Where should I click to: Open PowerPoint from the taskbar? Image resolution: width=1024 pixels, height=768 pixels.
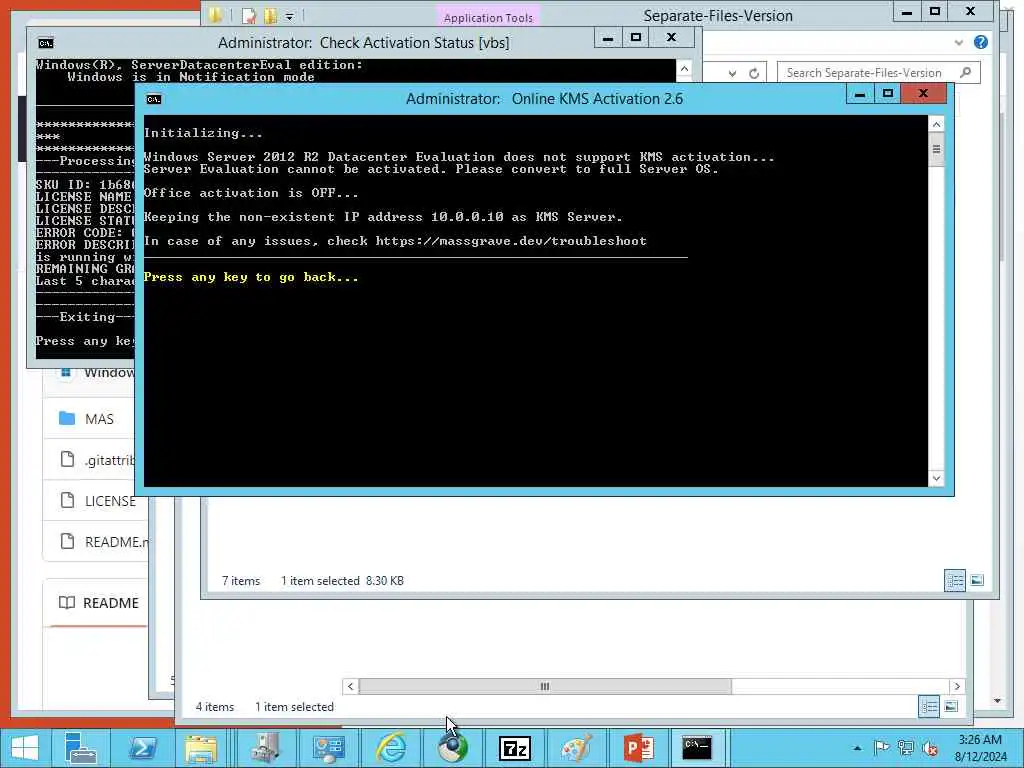(x=639, y=748)
